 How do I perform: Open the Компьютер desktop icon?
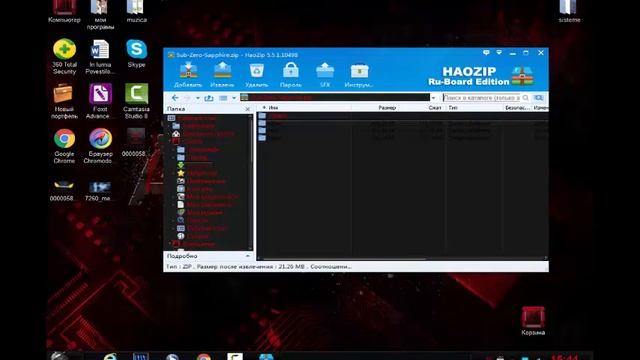(x=64, y=11)
